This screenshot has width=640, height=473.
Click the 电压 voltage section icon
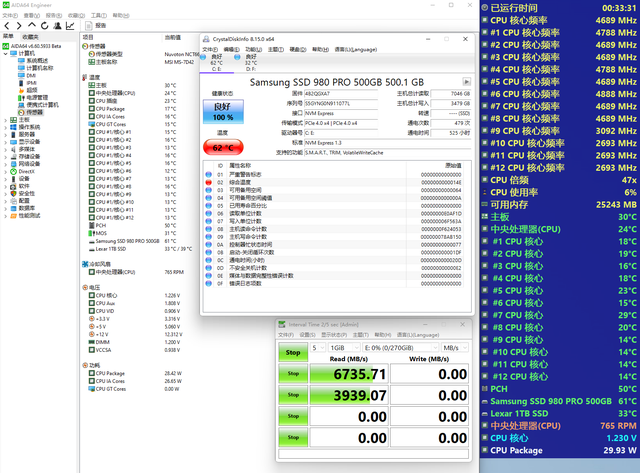[x=85, y=287]
